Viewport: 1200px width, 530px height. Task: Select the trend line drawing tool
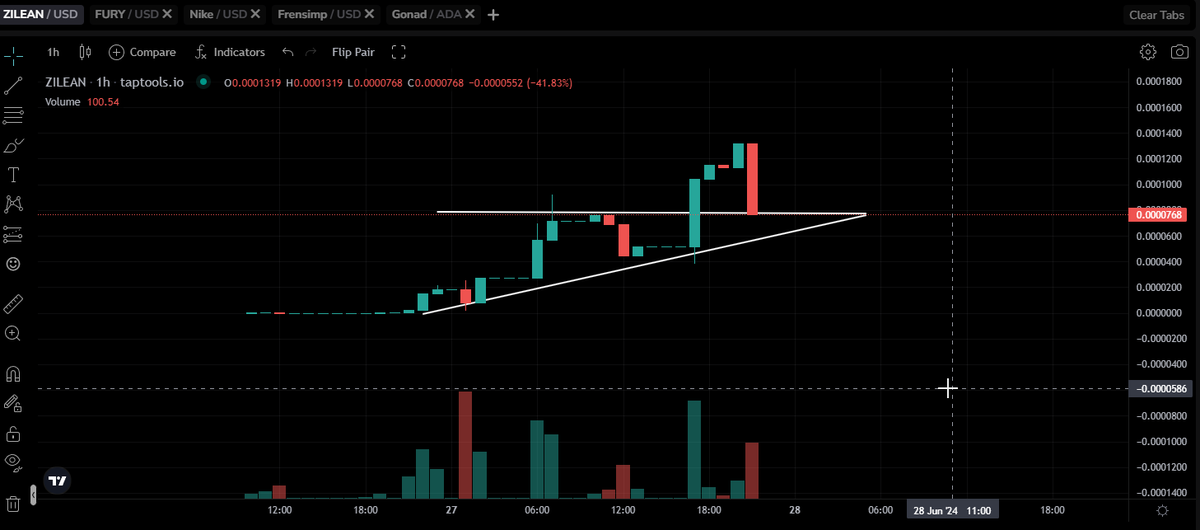pos(13,86)
